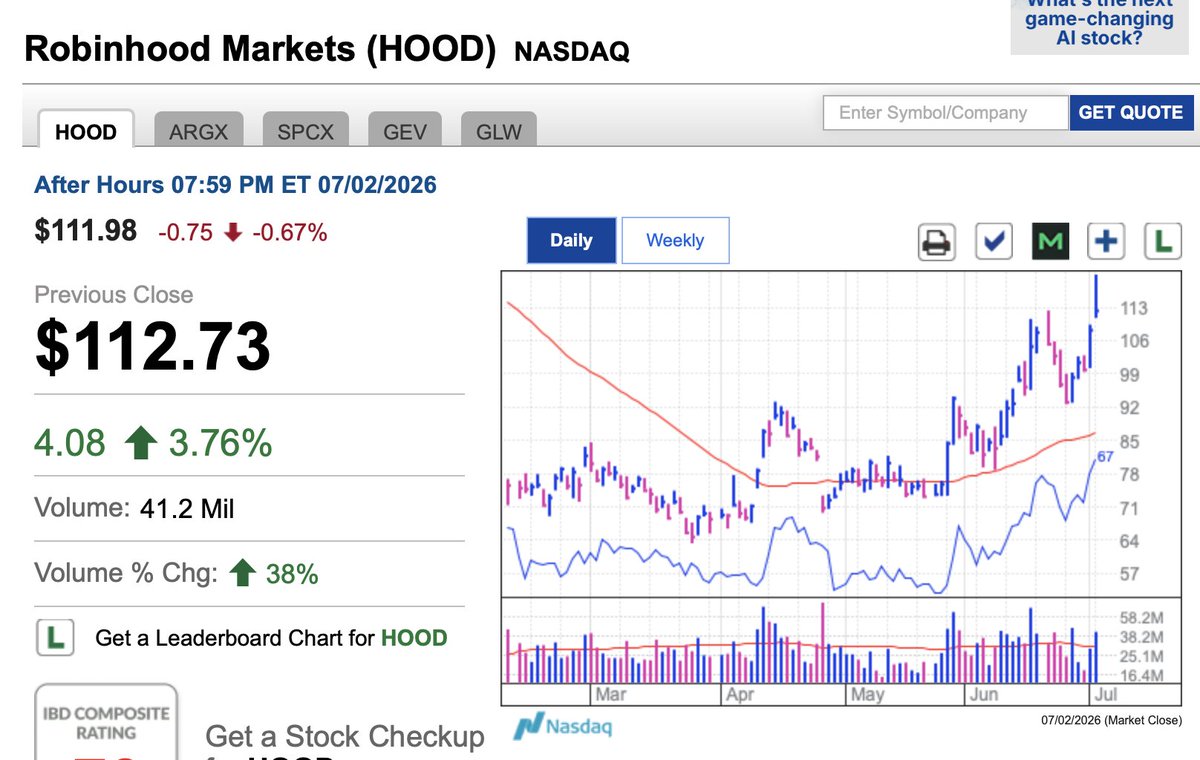Screen dimensions: 1200x760
Task: Open Get a Leaderboard Chart for HOOD
Action: click(271, 638)
